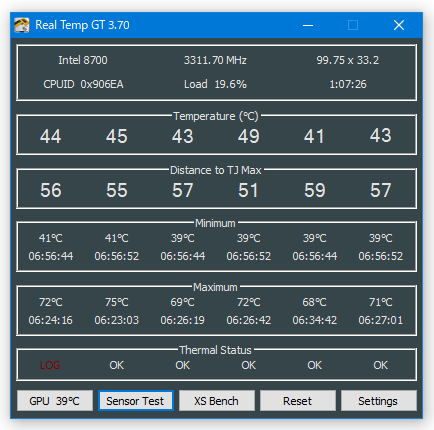This screenshot has height=430, width=434.
Task: Click the CPUID 0x906EA text
Action: tap(83, 84)
